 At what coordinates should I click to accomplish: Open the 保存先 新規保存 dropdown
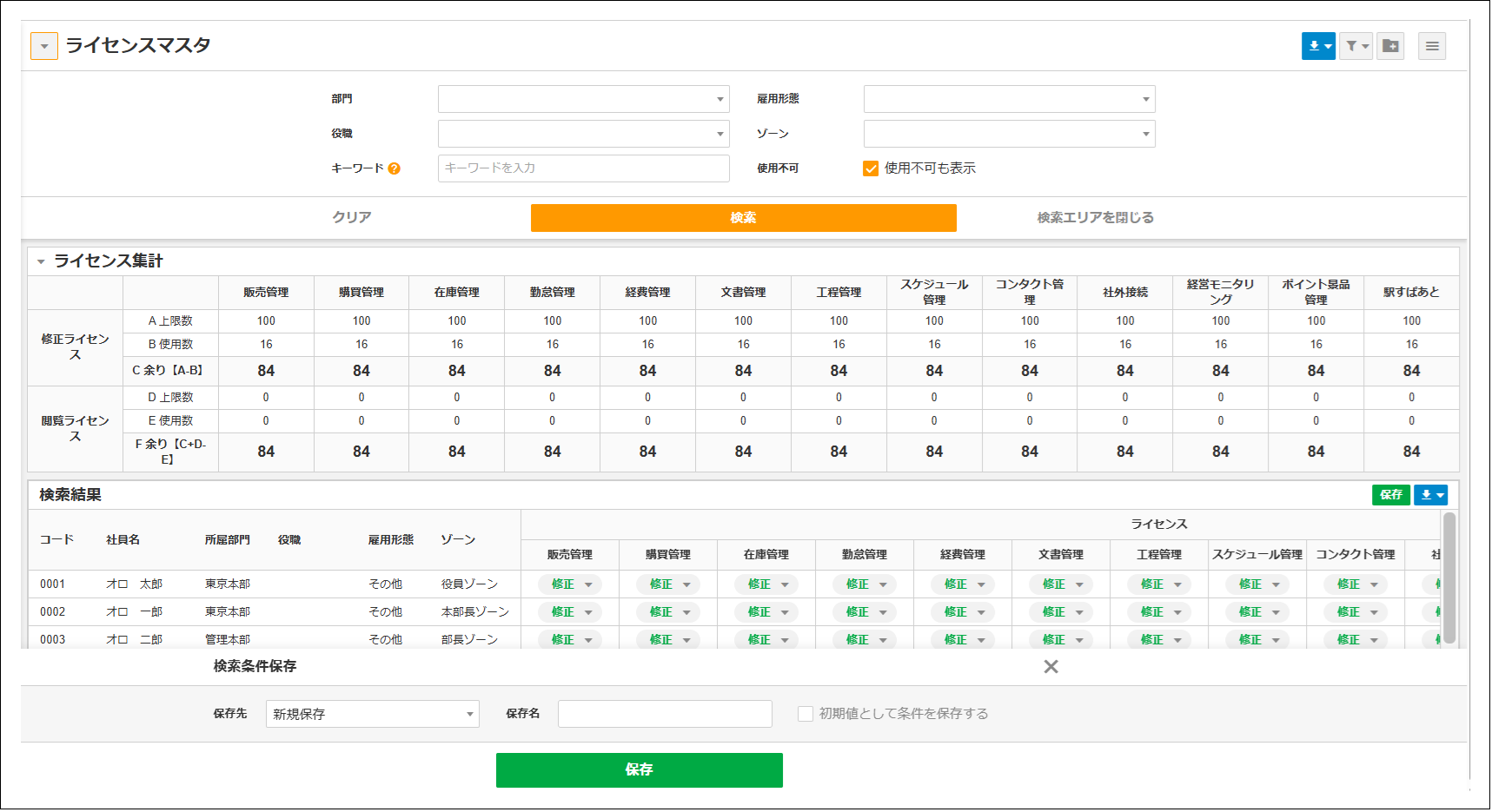pyautogui.click(x=372, y=714)
